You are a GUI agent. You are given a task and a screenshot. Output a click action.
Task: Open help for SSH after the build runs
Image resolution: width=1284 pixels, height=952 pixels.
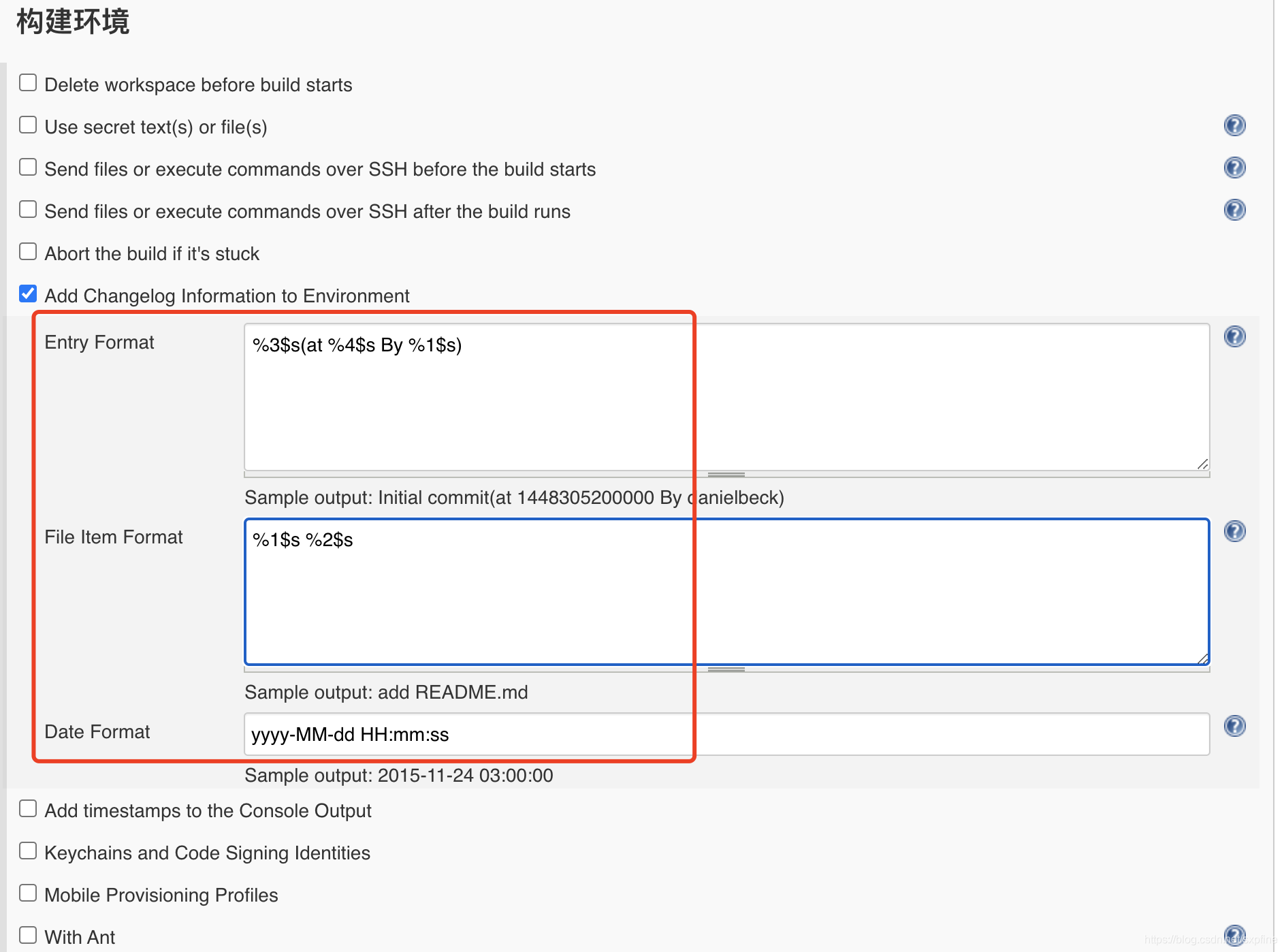click(x=1234, y=210)
